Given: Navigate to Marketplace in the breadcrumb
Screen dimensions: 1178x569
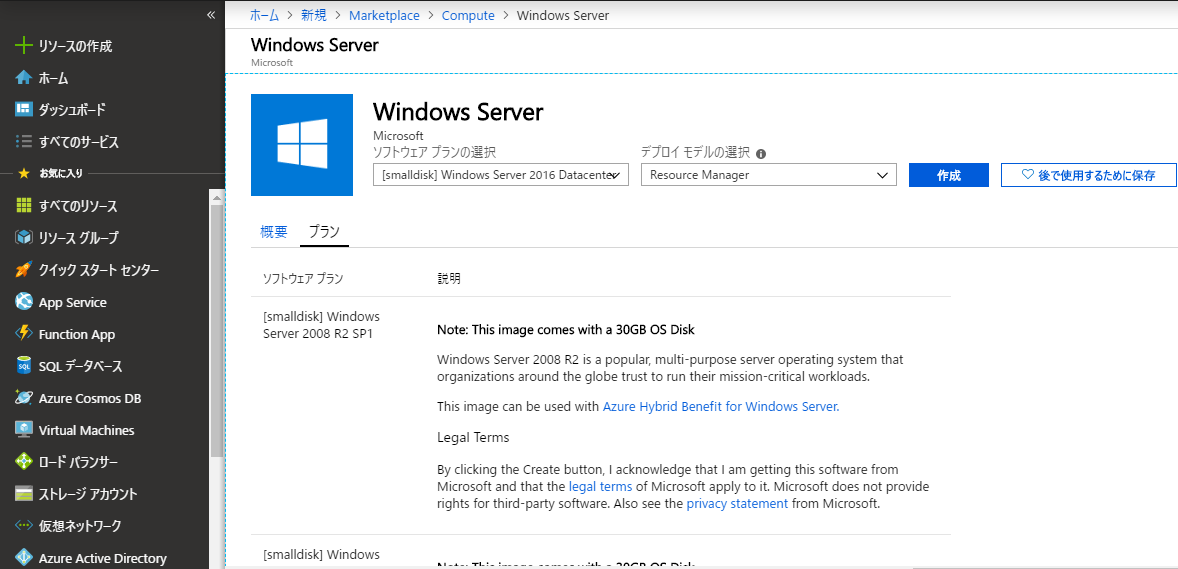Looking at the screenshot, I should (385, 15).
